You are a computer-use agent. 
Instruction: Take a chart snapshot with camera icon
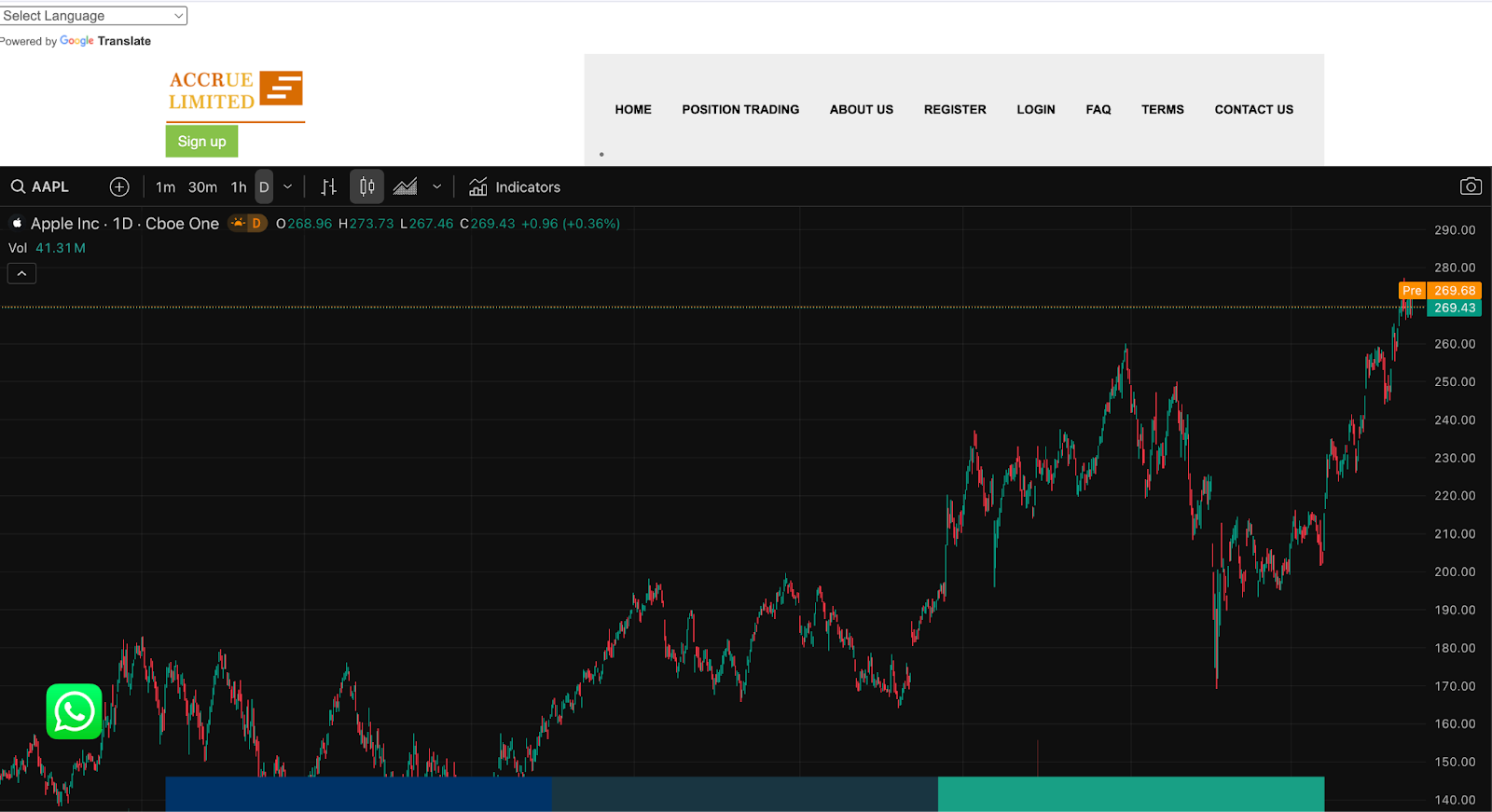1470,186
